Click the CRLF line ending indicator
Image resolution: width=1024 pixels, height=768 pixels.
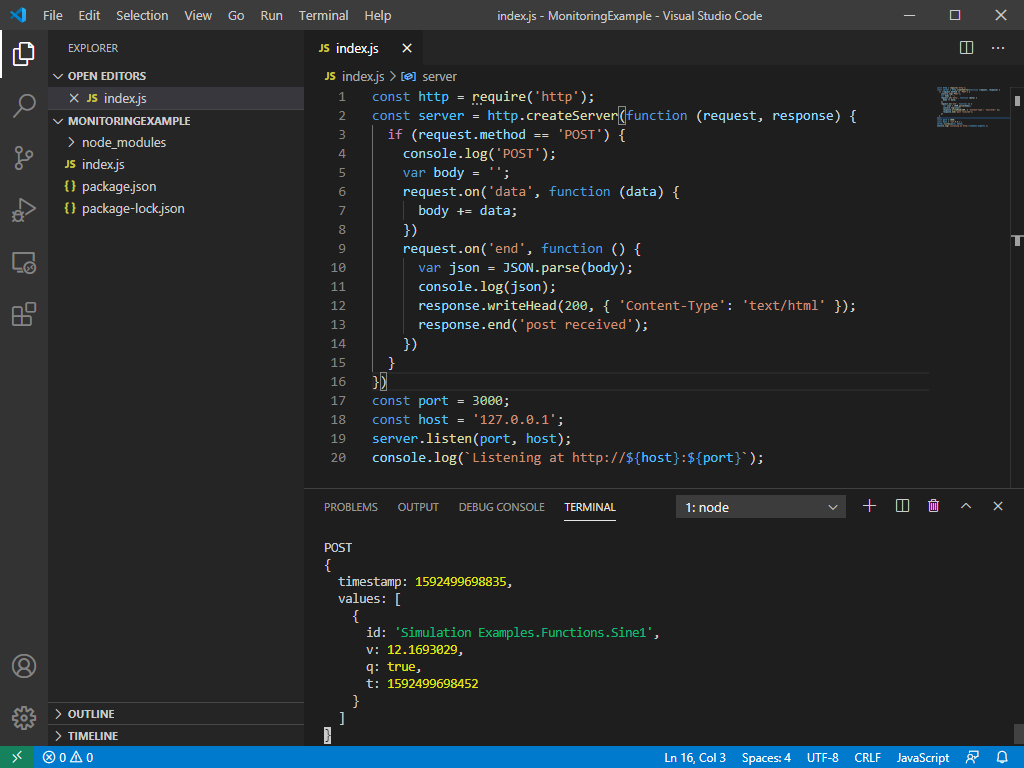[868, 757]
